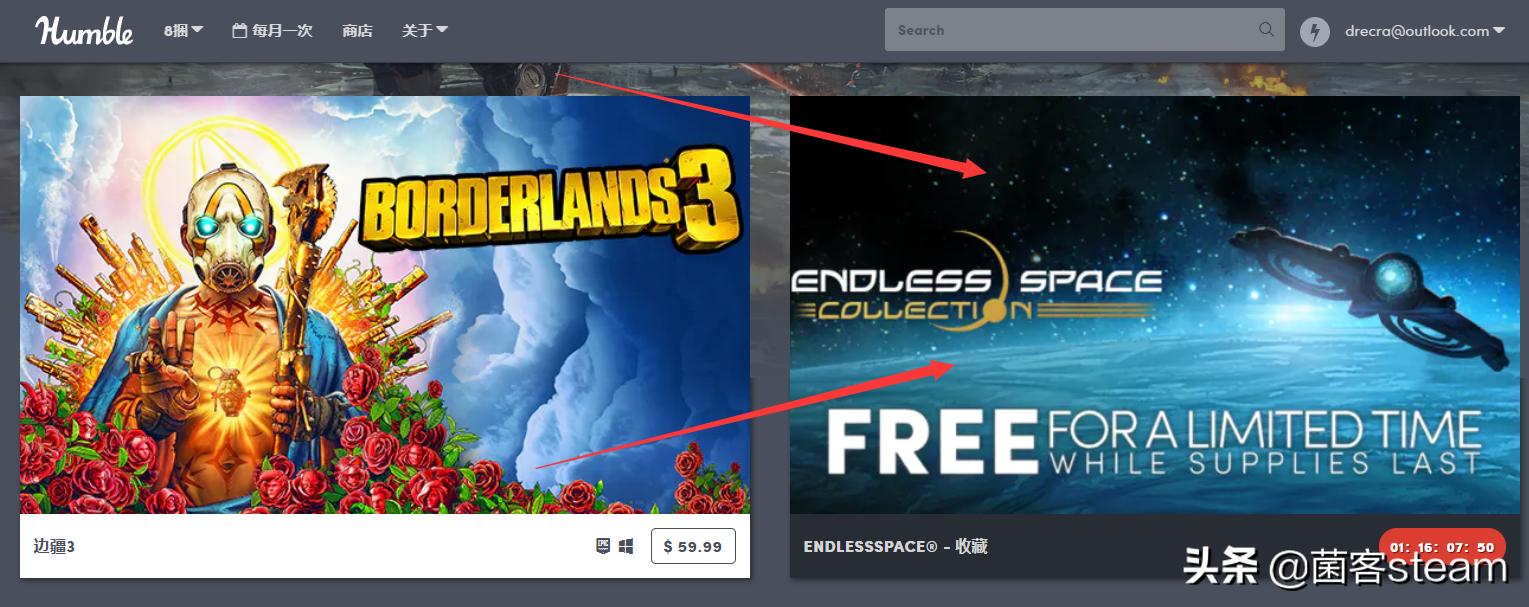Open the ENDLESSSPACE® - 收藏 title link
This screenshot has height=607, width=1529.
(x=896, y=546)
